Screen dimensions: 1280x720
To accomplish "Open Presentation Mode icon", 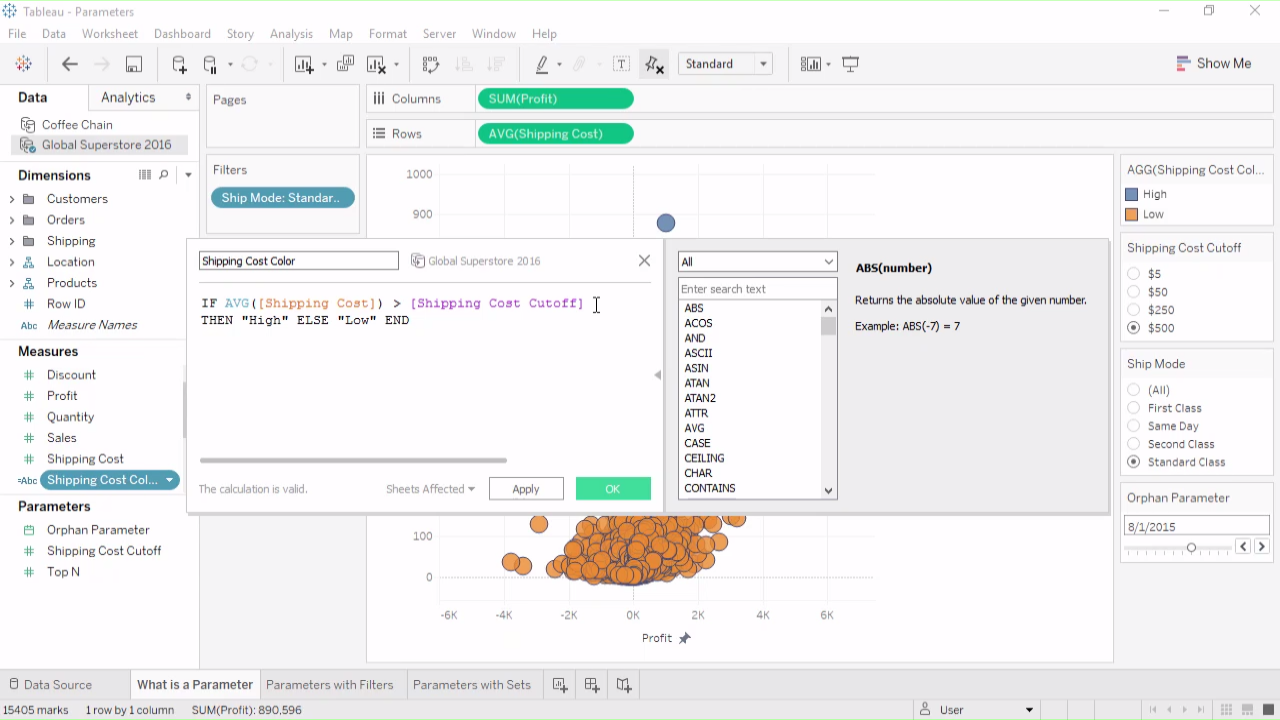I will click(x=851, y=64).
